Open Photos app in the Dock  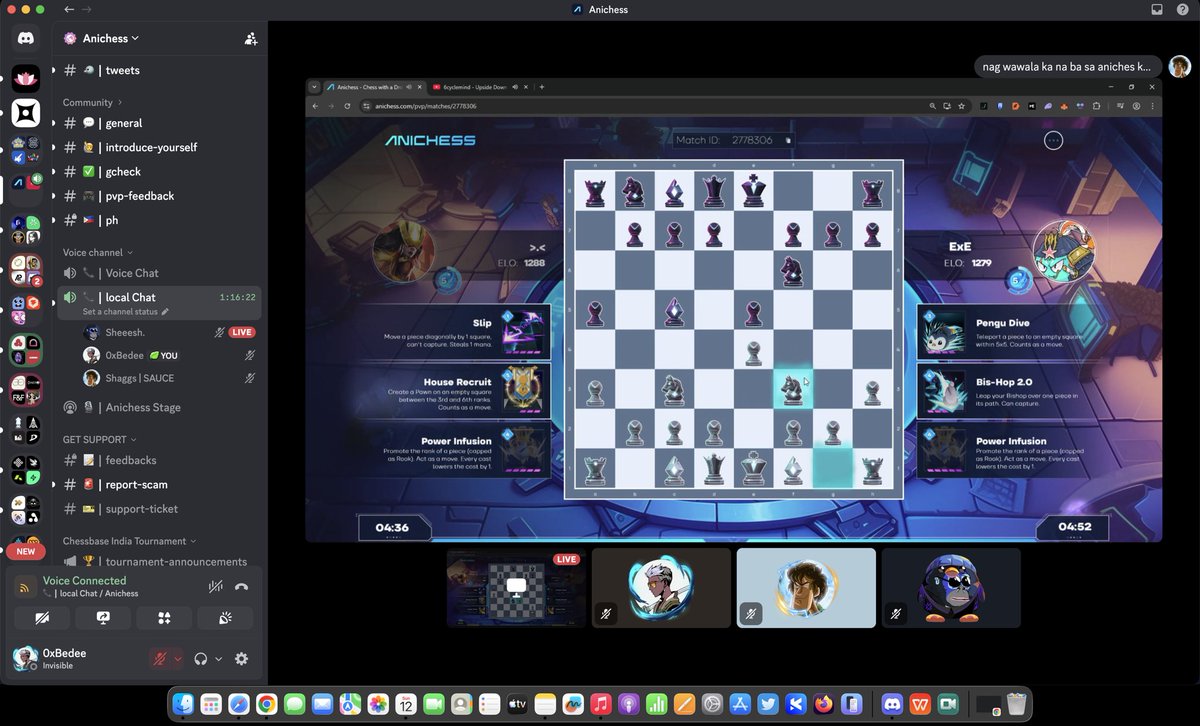pyautogui.click(x=378, y=704)
